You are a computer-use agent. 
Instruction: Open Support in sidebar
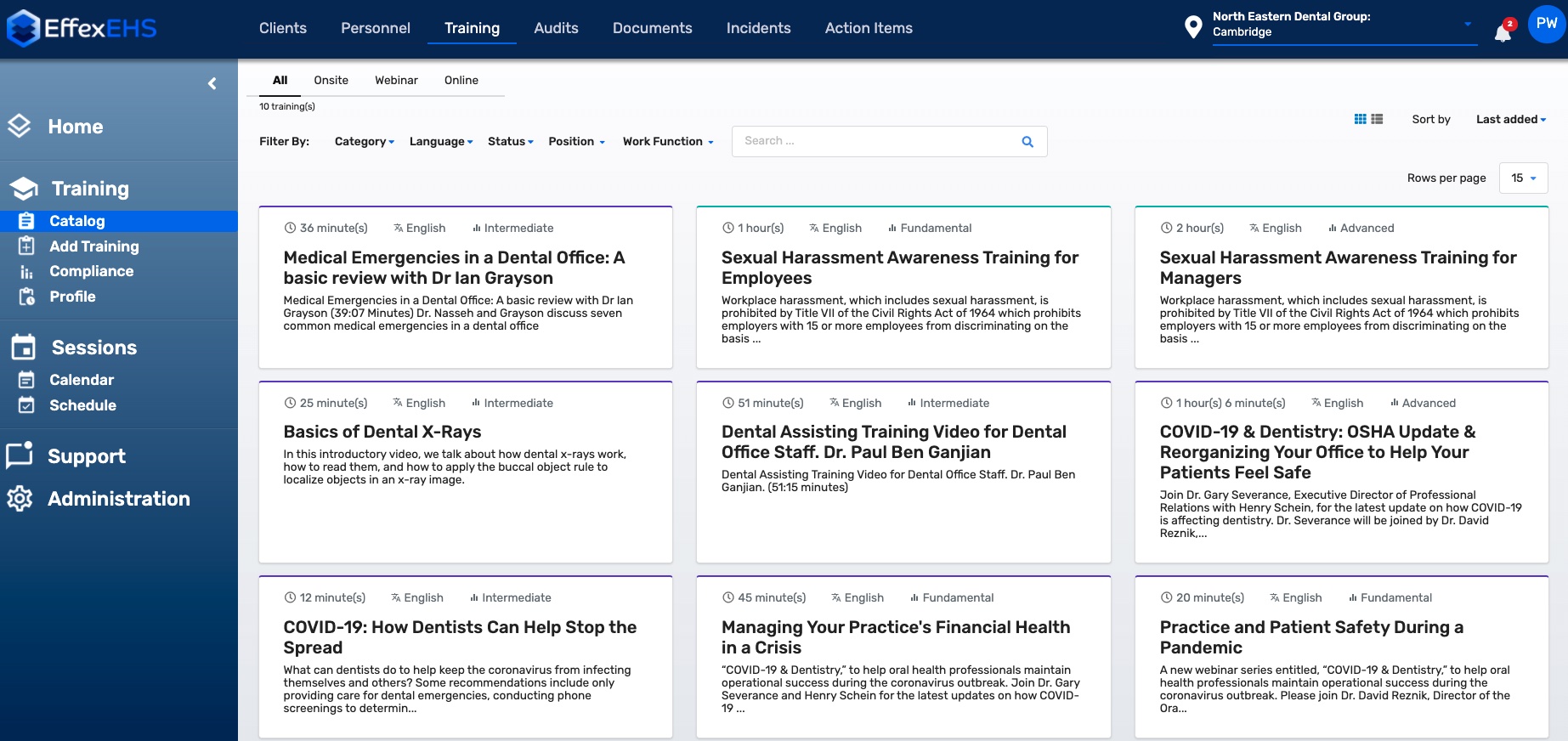[x=87, y=456]
